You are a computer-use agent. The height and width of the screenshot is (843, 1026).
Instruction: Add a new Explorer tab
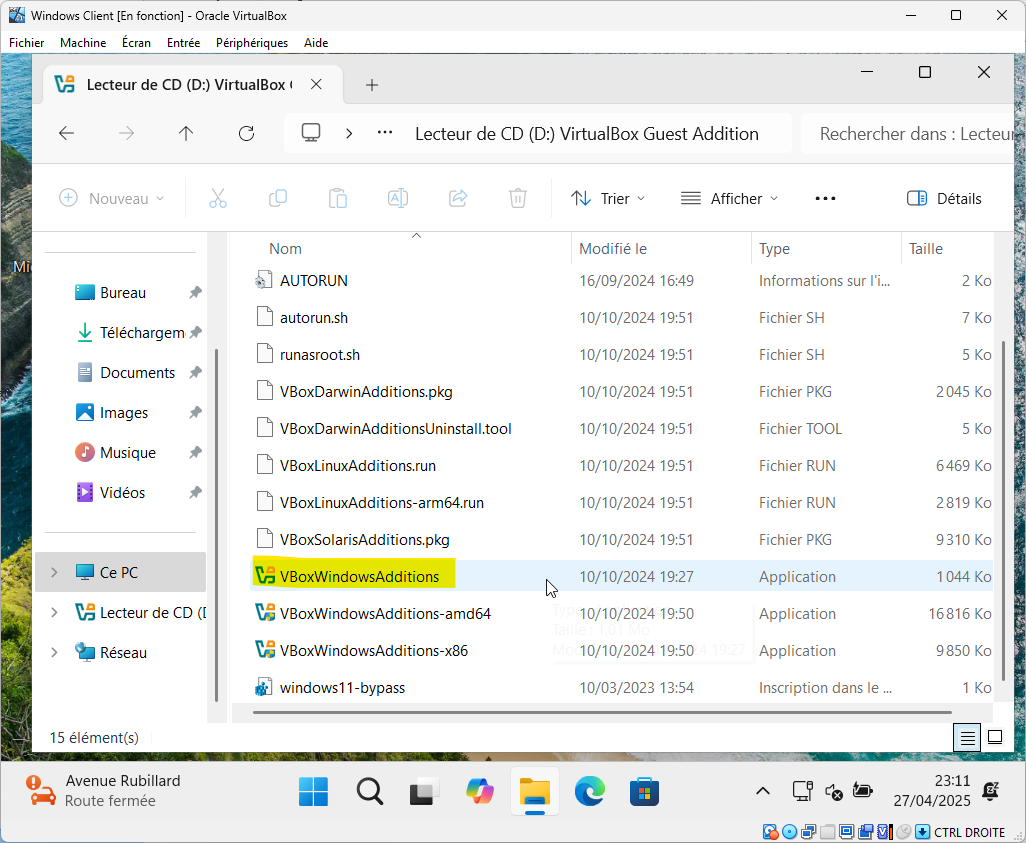pos(372,85)
